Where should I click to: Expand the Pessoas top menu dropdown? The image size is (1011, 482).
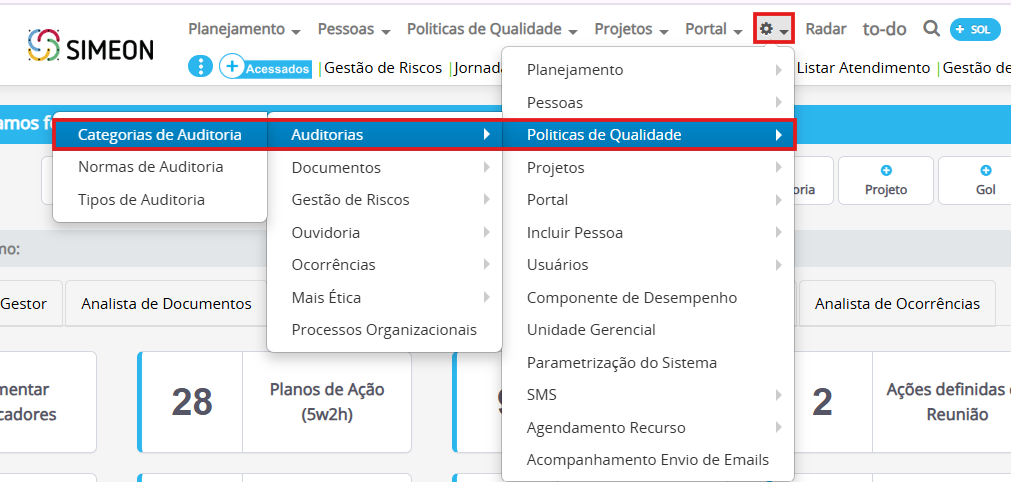tap(353, 29)
